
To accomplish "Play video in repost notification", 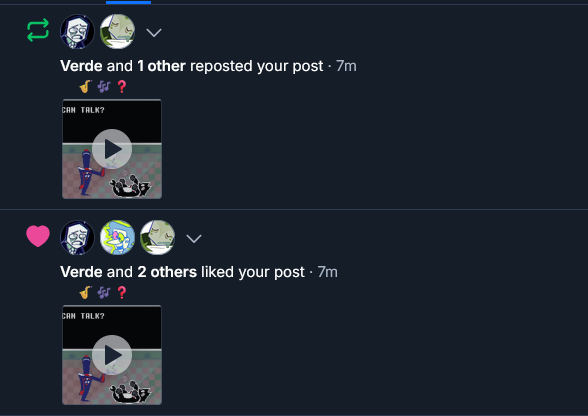I will click(112, 149).
